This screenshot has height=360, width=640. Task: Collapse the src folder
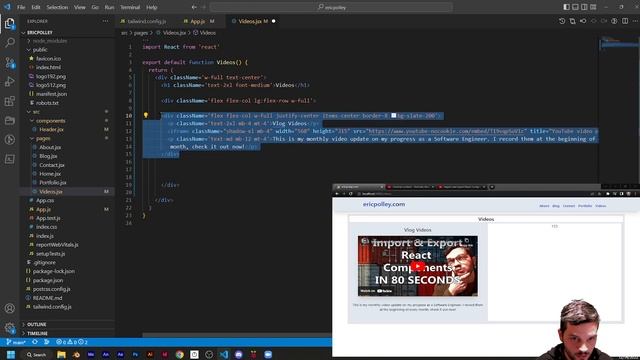tap(67, 111)
